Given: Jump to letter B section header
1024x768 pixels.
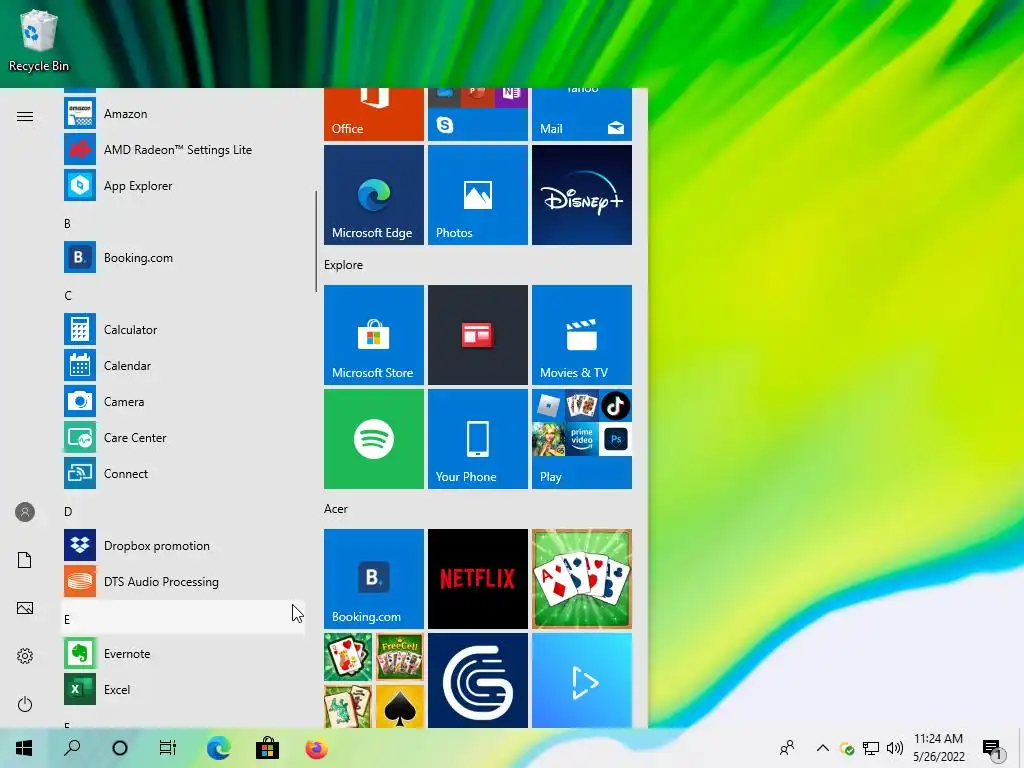Looking at the screenshot, I should pos(183,223).
